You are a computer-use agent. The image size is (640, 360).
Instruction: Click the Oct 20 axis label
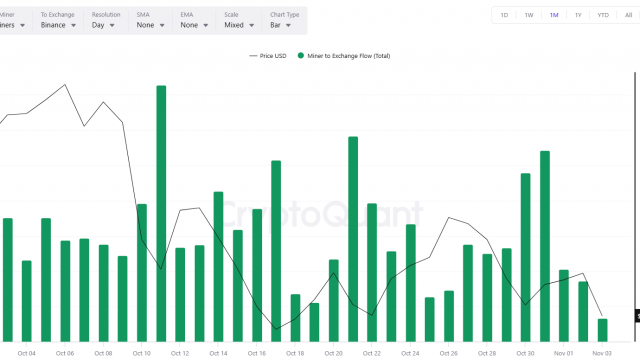333,353
